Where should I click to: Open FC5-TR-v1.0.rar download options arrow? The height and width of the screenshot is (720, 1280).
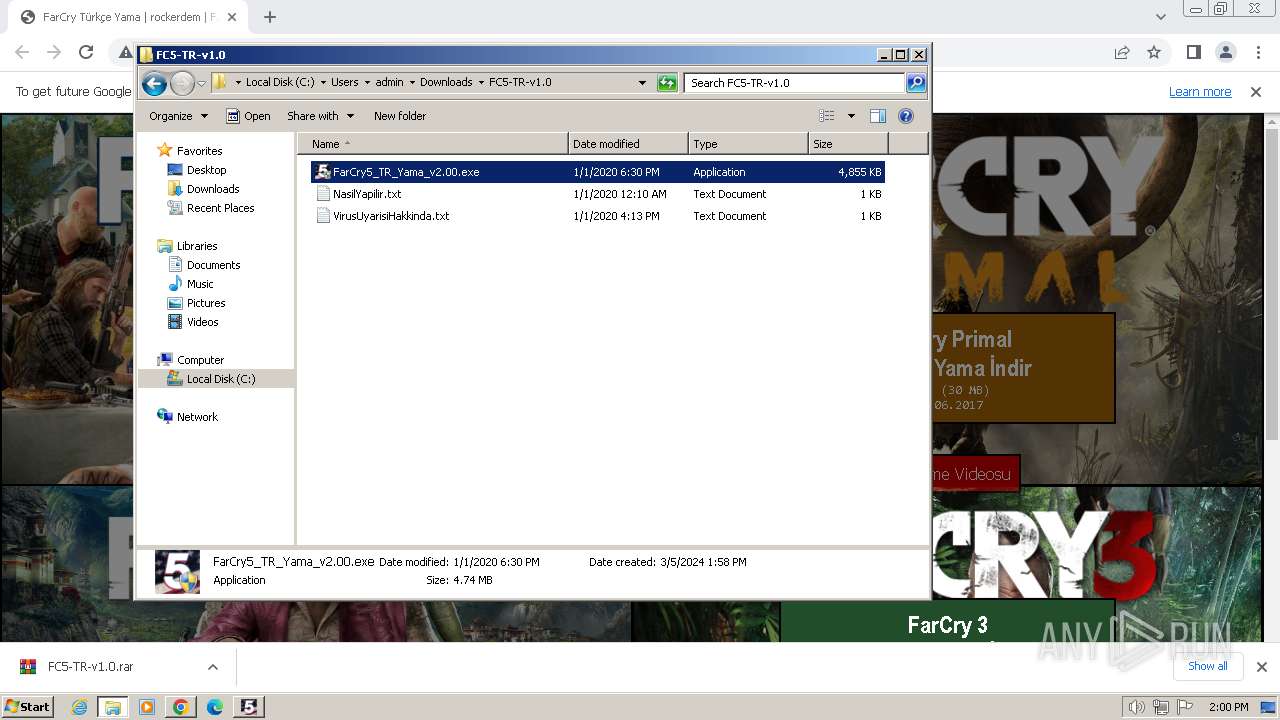pos(213,667)
